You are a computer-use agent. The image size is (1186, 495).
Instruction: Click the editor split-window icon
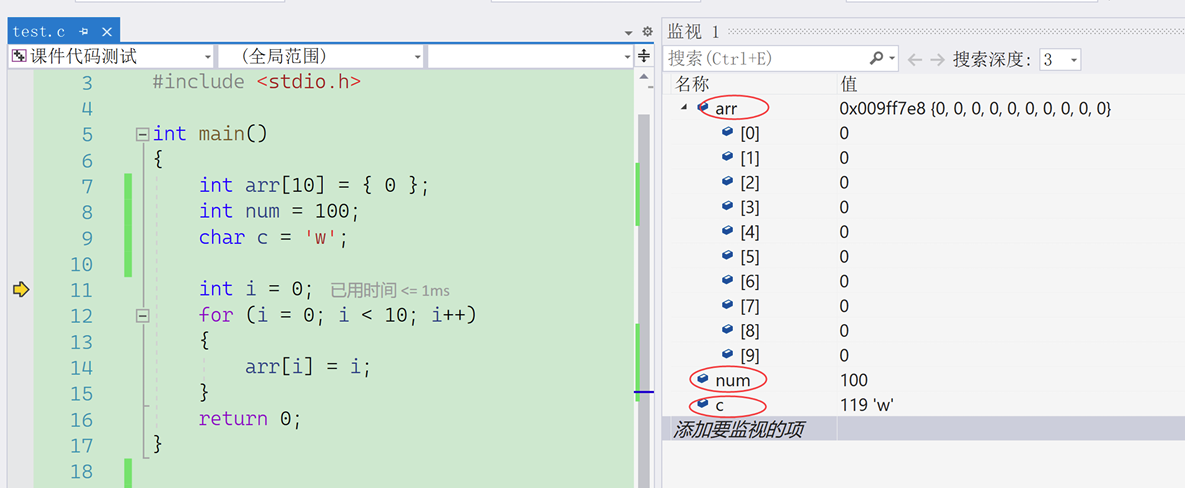[644, 57]
